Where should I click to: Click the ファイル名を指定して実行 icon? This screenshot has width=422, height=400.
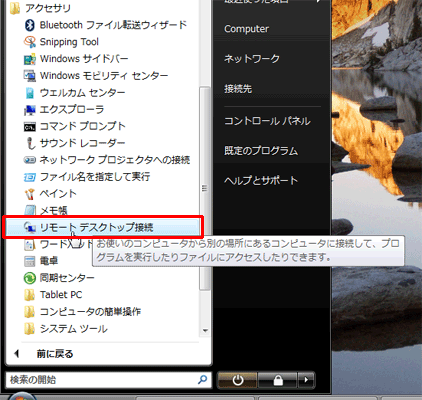(30, 177)
